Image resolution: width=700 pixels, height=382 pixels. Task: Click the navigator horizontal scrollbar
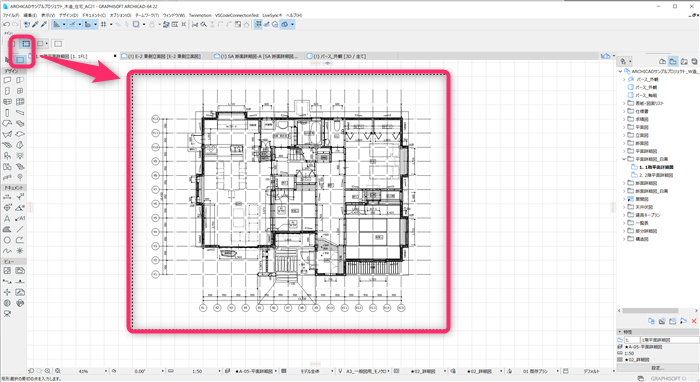coord(650,311)
